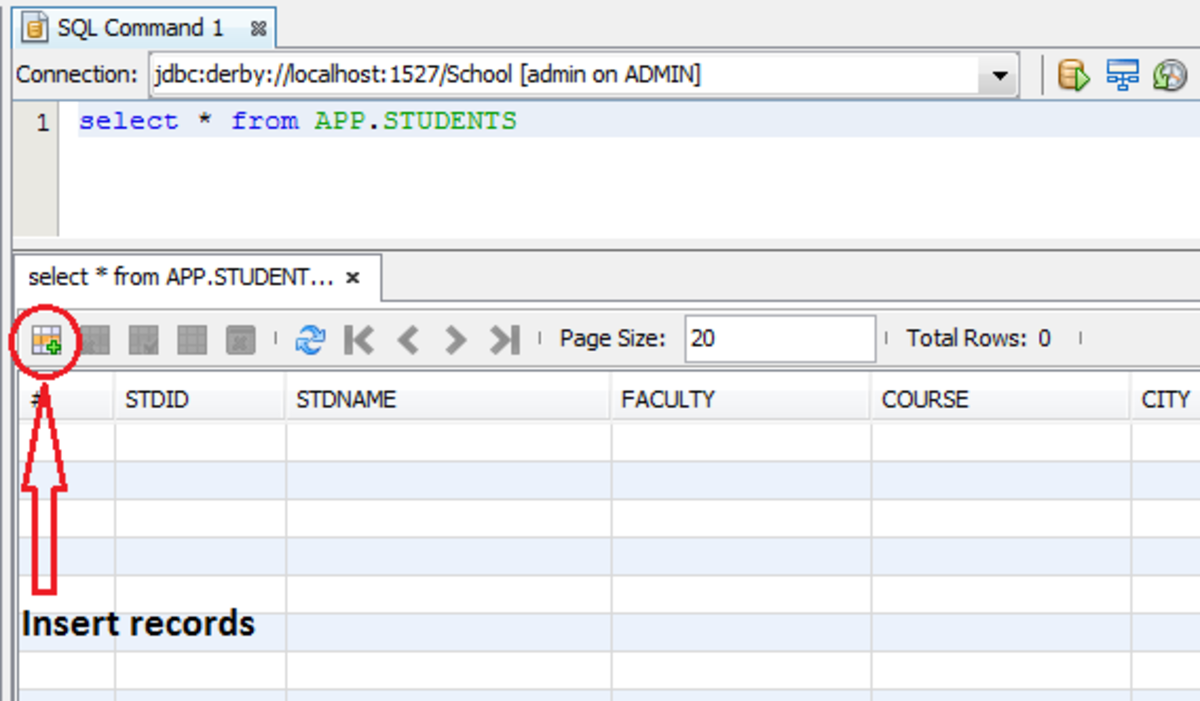Close the query results tab

tap(353, 279)
